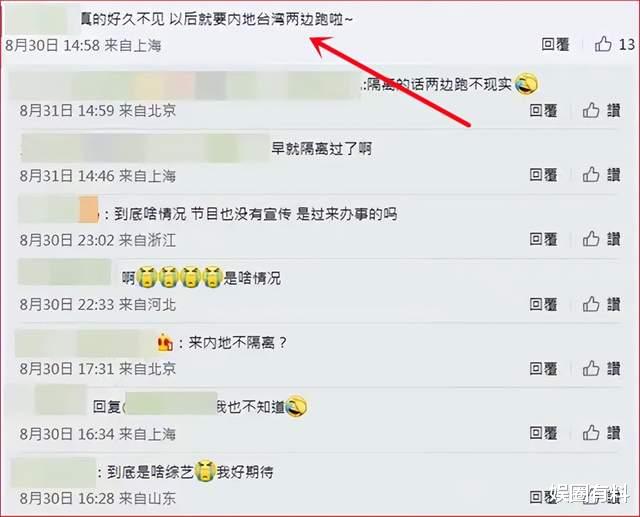Like the 8月30日 17:31 Beijing comment
The width and height of the screenshot is (640, 517).
(x=591, y=368)
